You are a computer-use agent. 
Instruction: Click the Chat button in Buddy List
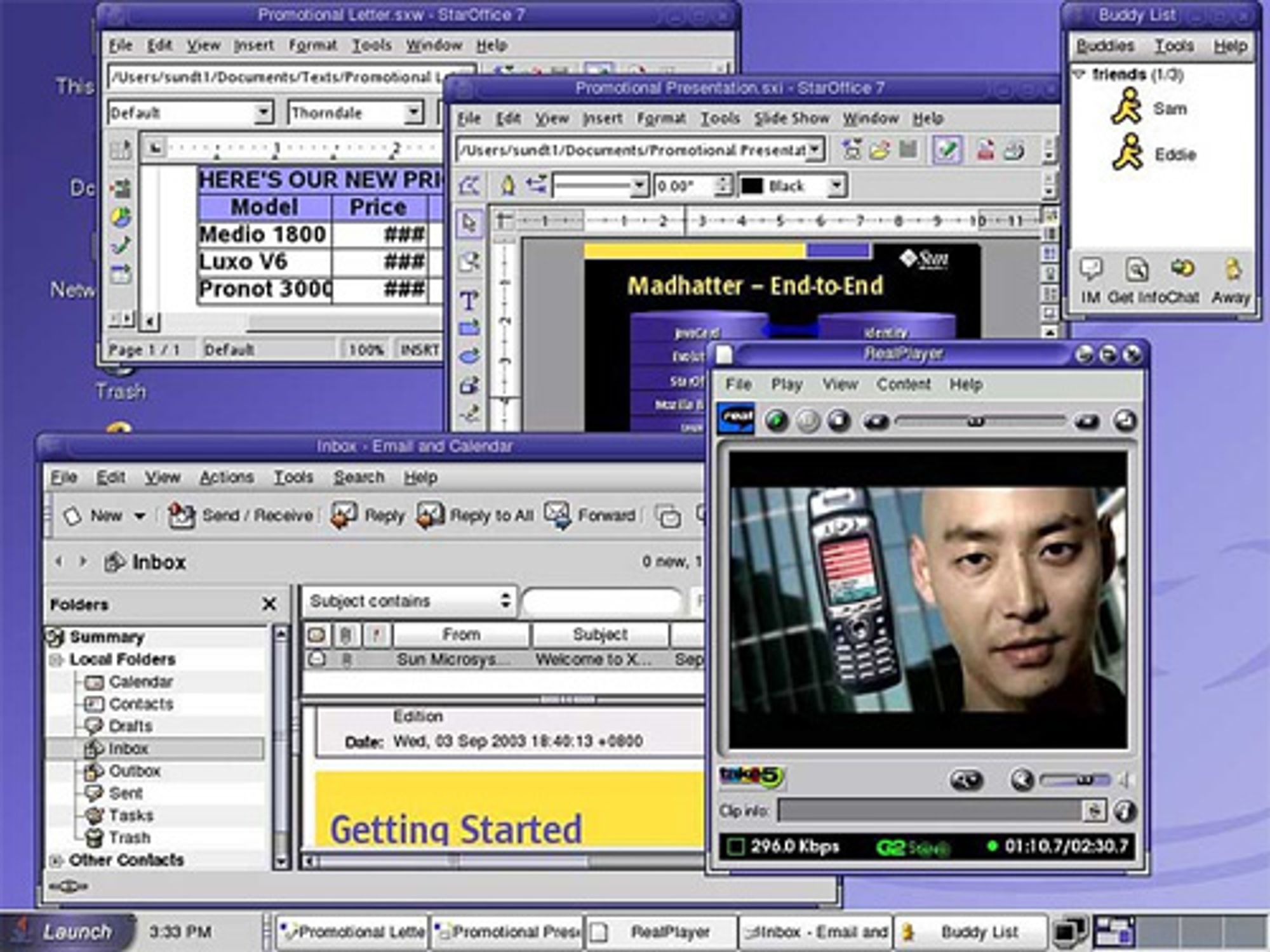click(1182, 281)
